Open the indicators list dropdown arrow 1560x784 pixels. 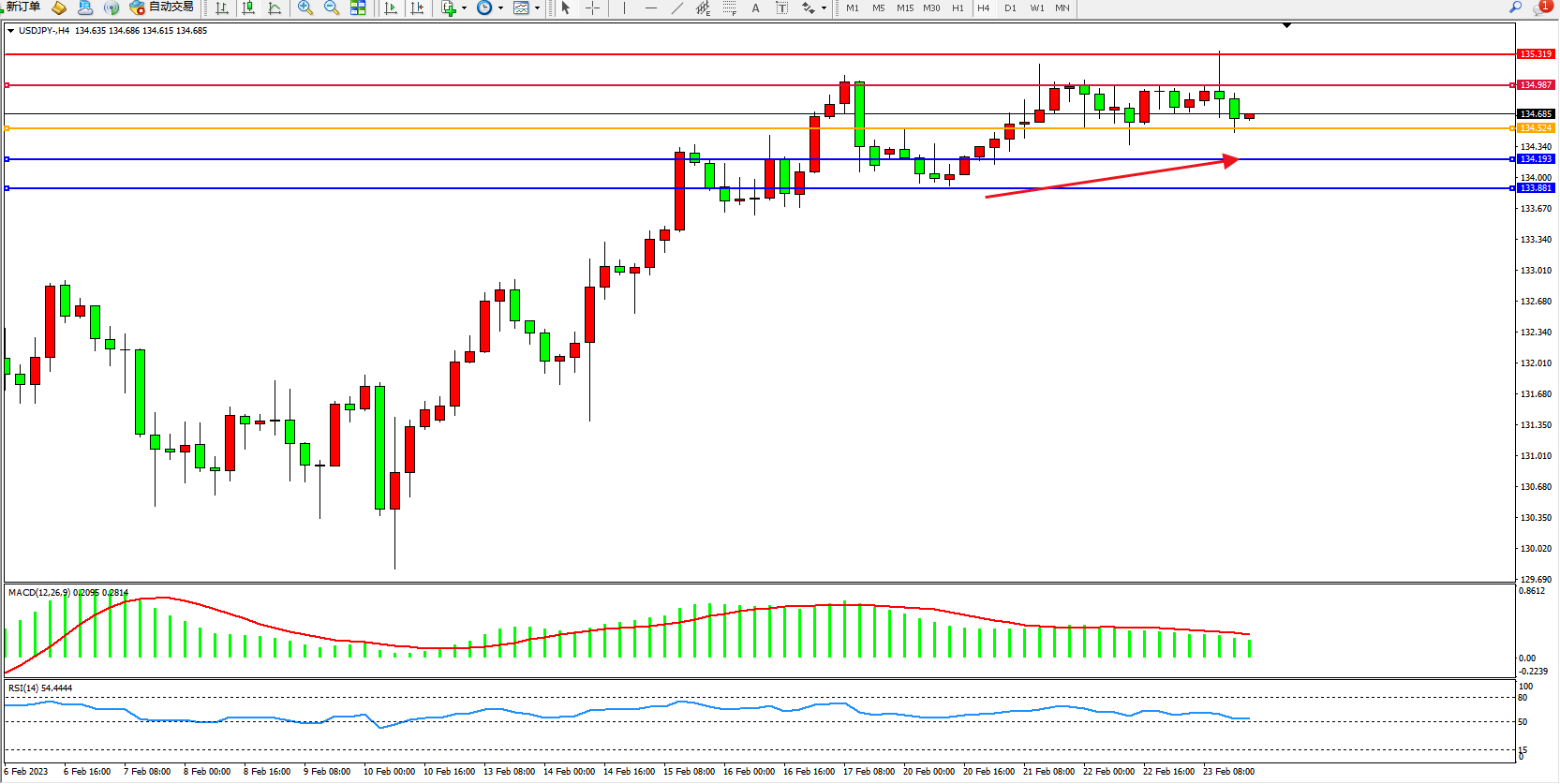click(464, 8)
